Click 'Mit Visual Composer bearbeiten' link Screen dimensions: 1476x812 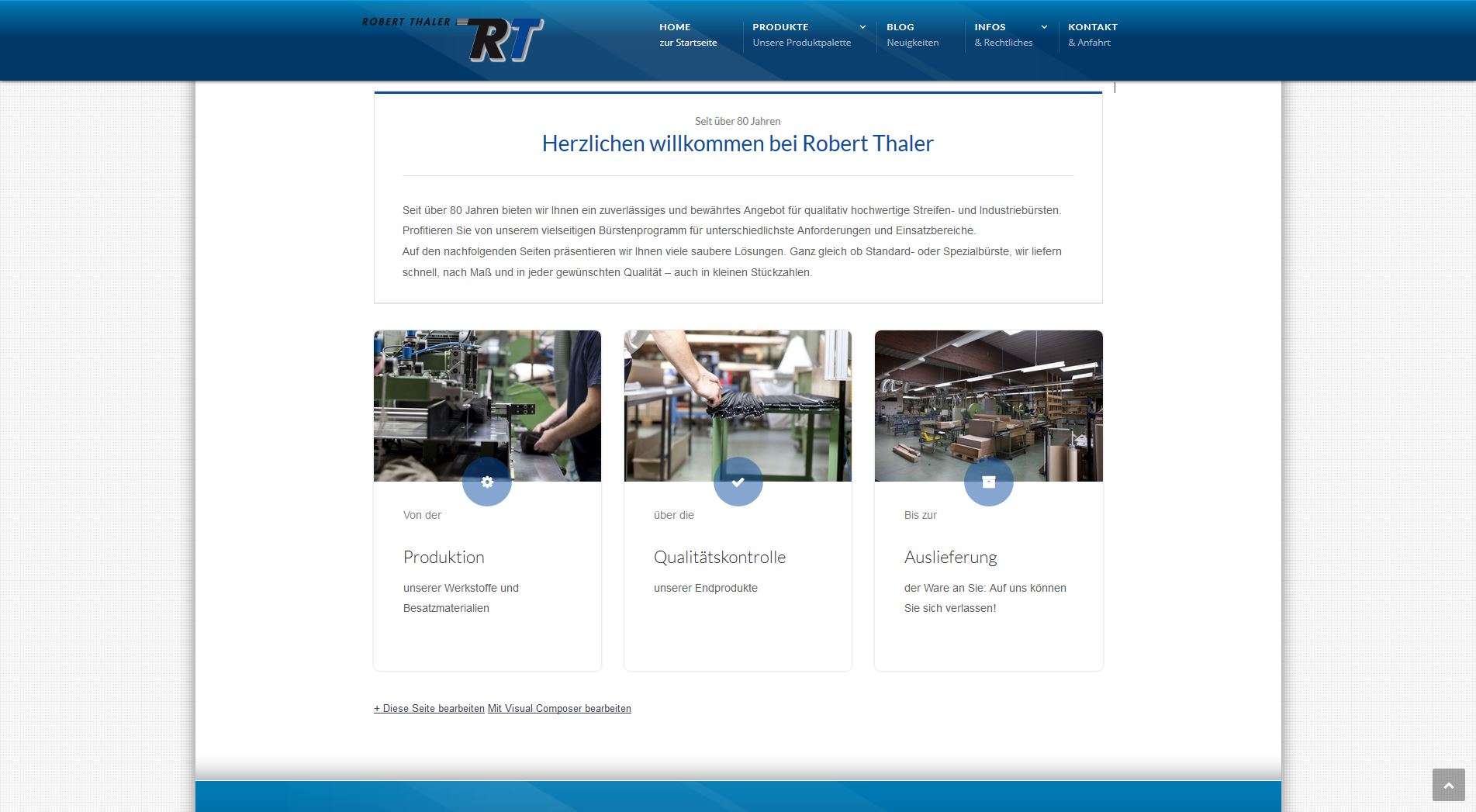coord(559,708)
